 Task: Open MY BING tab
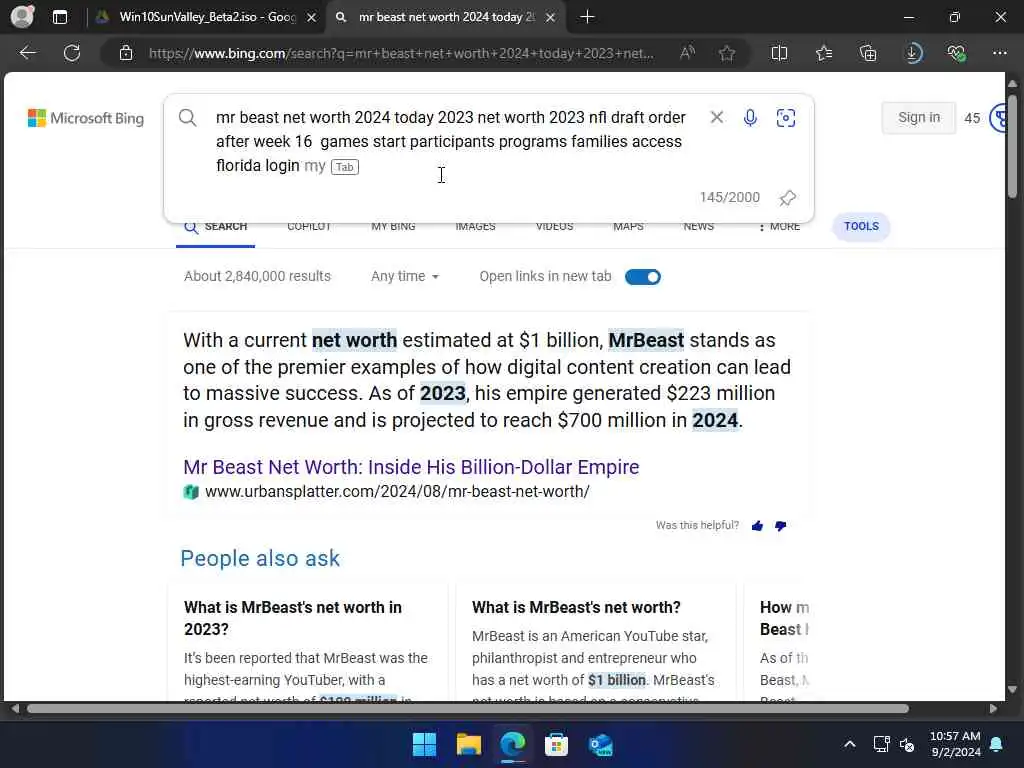[x=393, y=227]
